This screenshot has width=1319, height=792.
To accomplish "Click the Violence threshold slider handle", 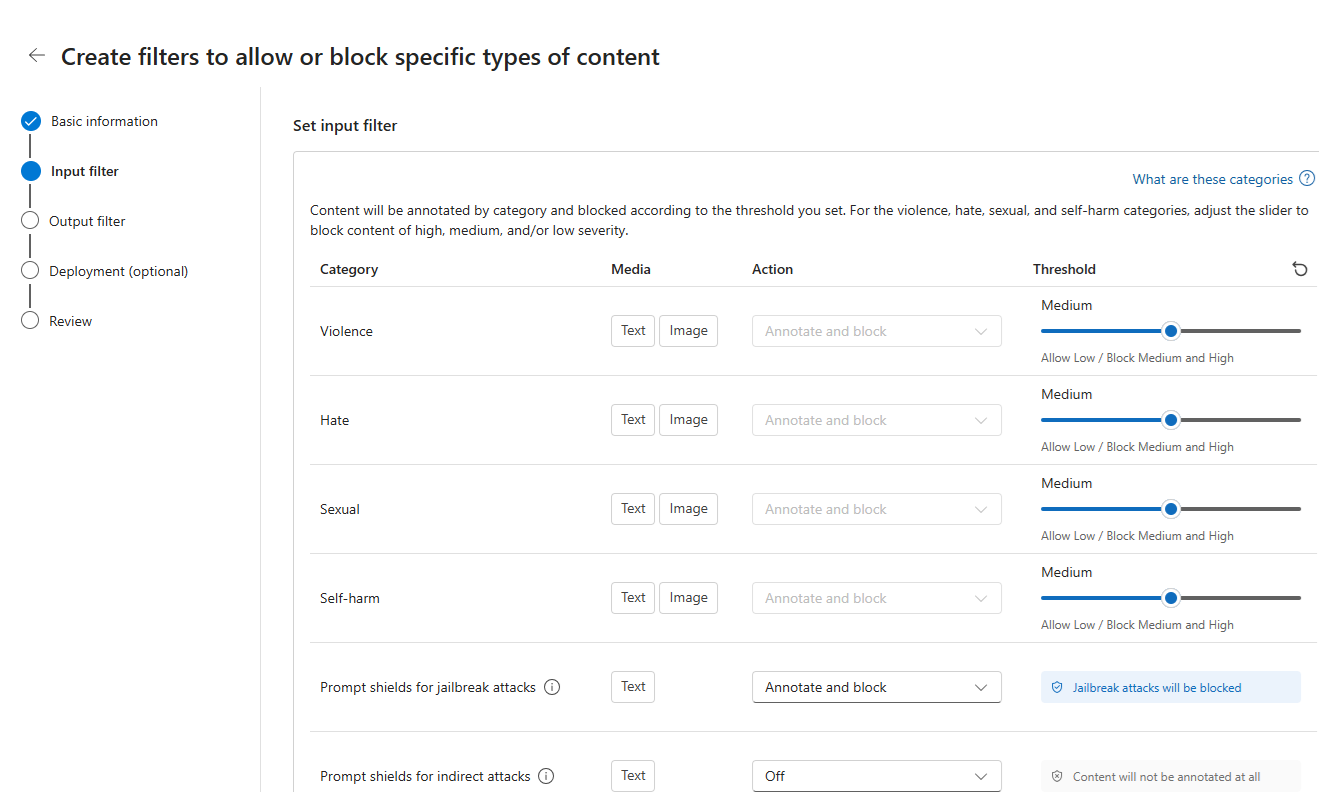I will click(x=1171, y=330).
